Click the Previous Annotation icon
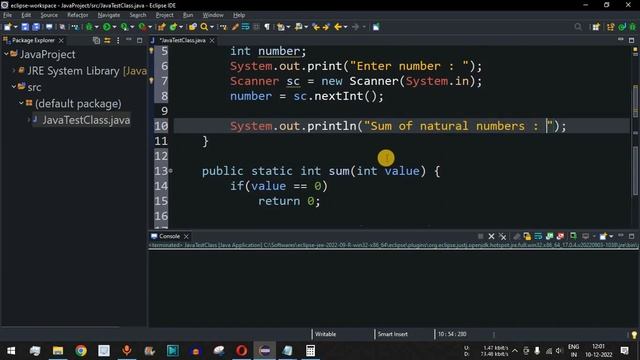 coord(298,27)
